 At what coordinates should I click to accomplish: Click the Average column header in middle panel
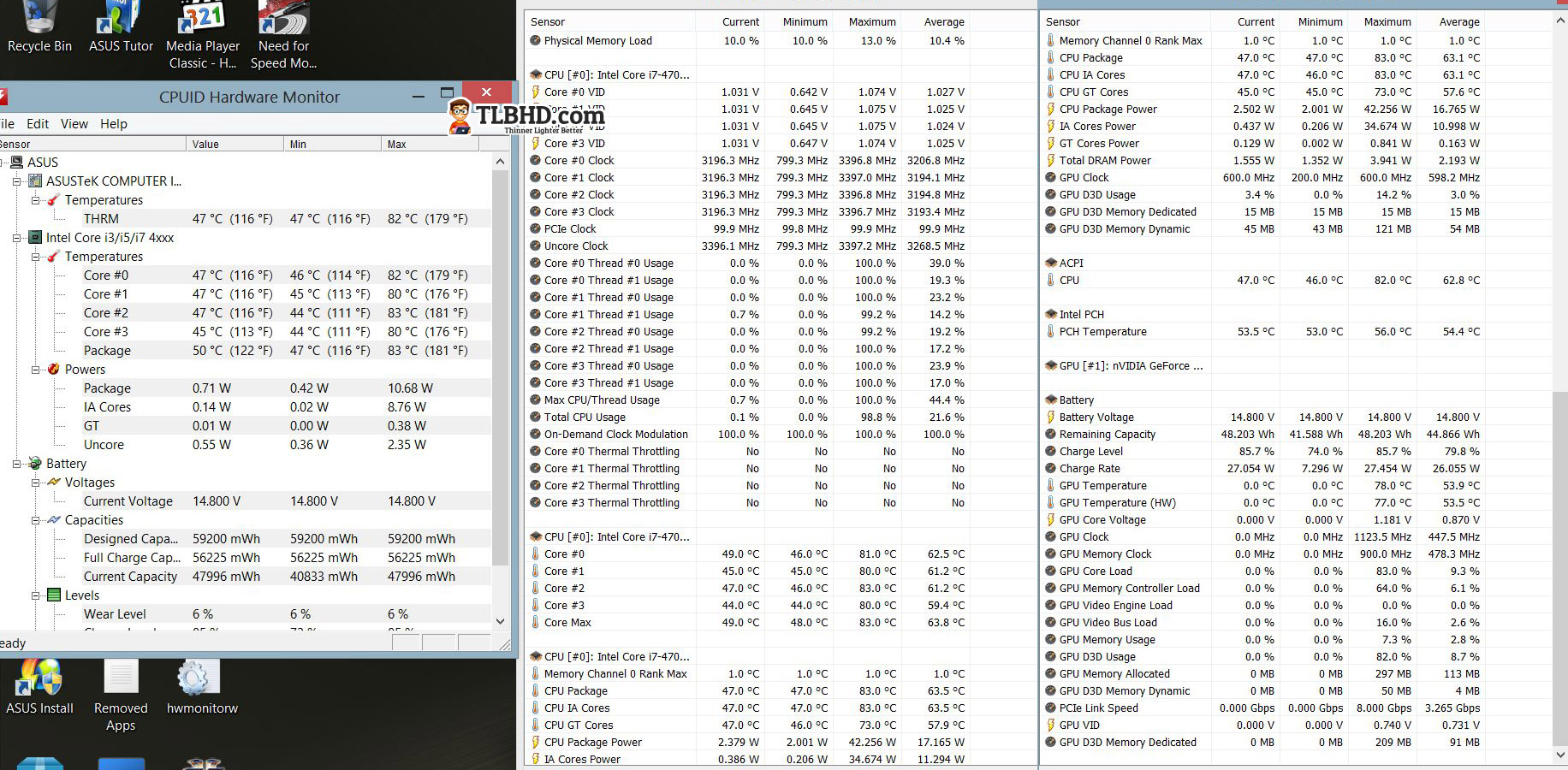click(x=935, y=21)
